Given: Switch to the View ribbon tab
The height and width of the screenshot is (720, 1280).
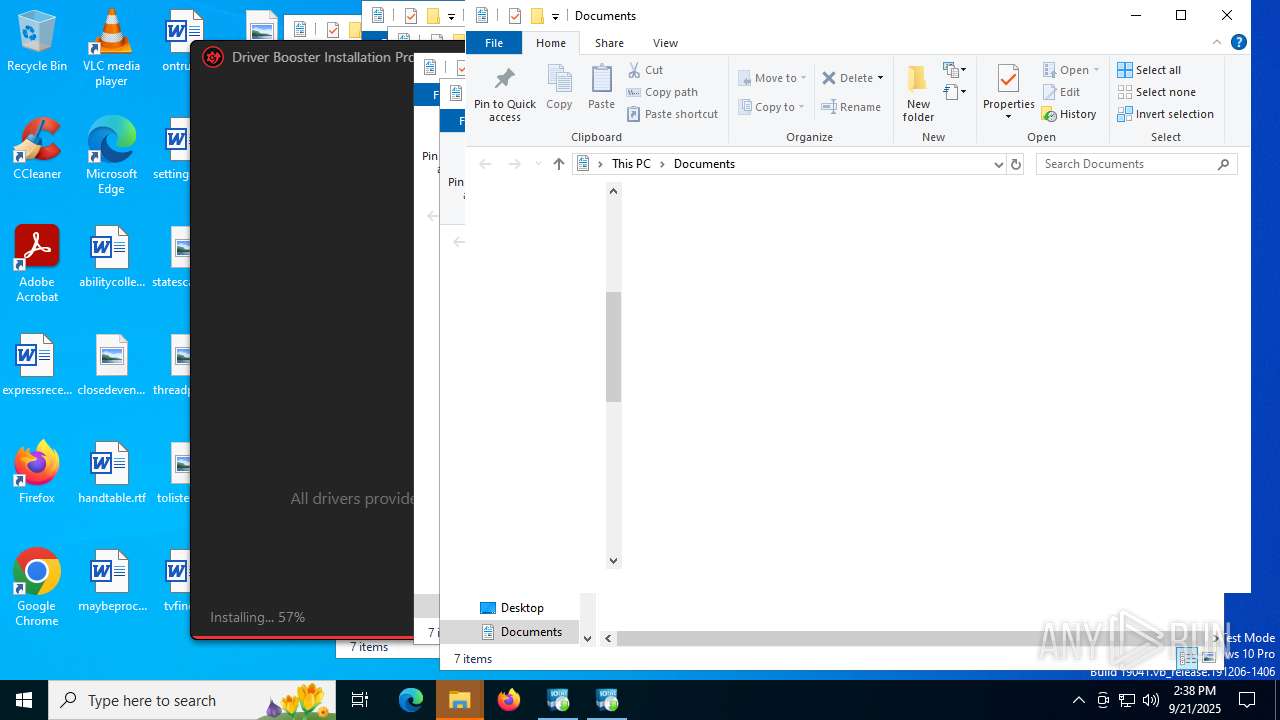Looking at the screenshot, I should pos(665,43).
